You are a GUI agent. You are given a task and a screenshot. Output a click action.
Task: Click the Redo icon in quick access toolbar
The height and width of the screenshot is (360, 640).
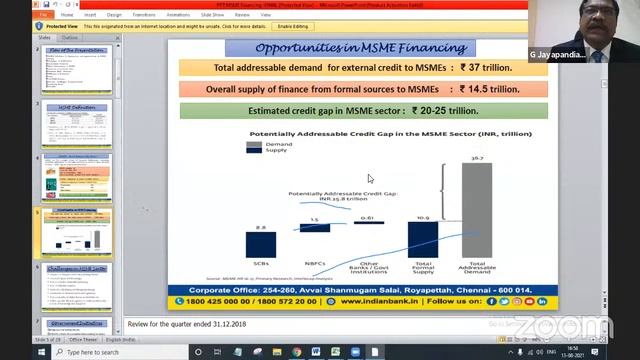tap(67, 4)
